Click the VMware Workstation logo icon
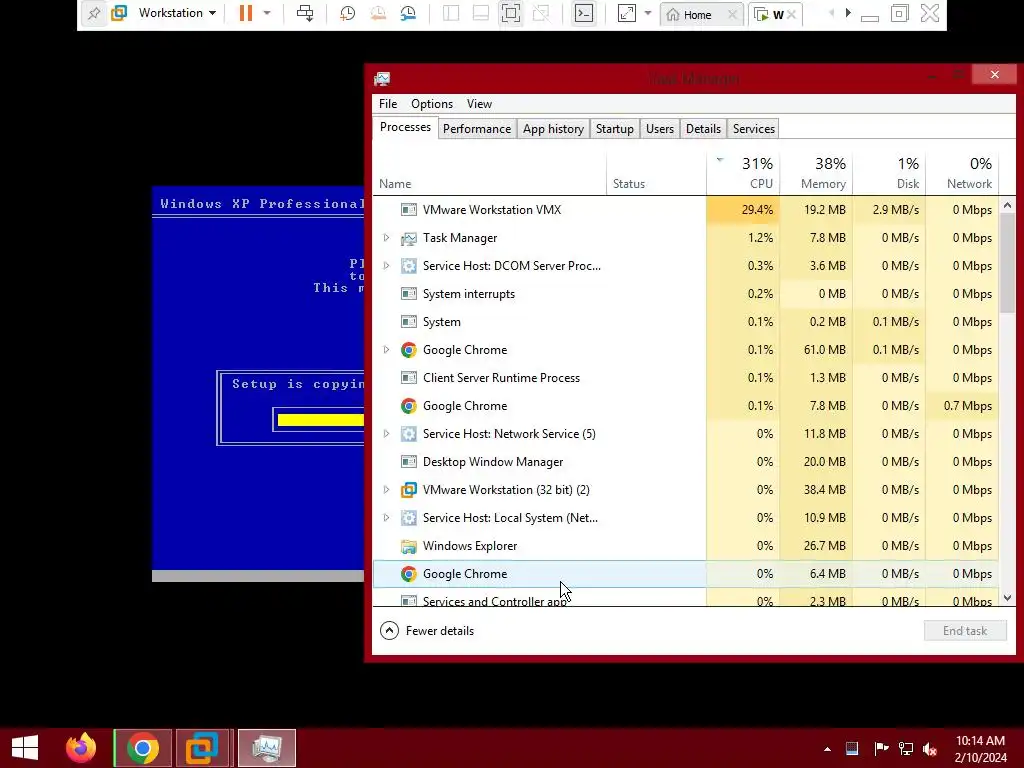 [x=119, y=13]
